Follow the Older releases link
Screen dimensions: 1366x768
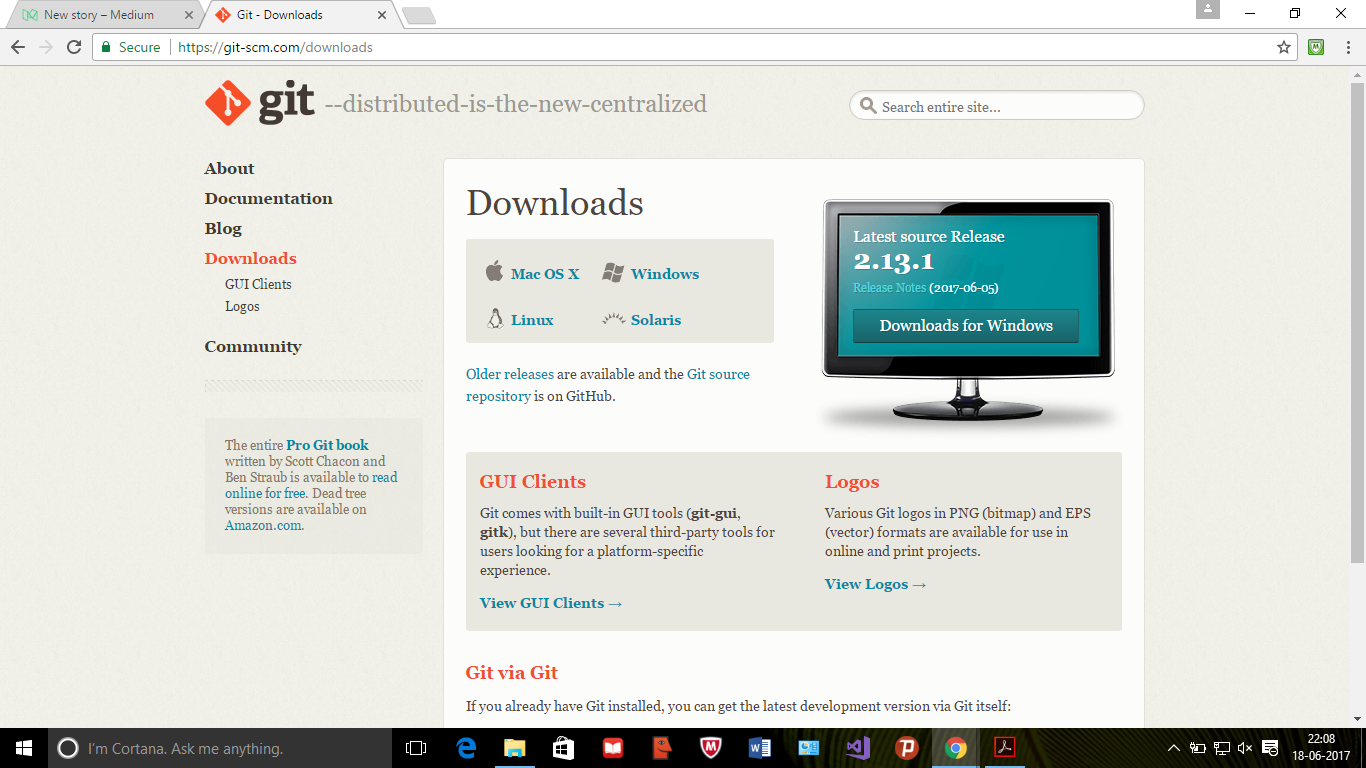coord(510,374)
